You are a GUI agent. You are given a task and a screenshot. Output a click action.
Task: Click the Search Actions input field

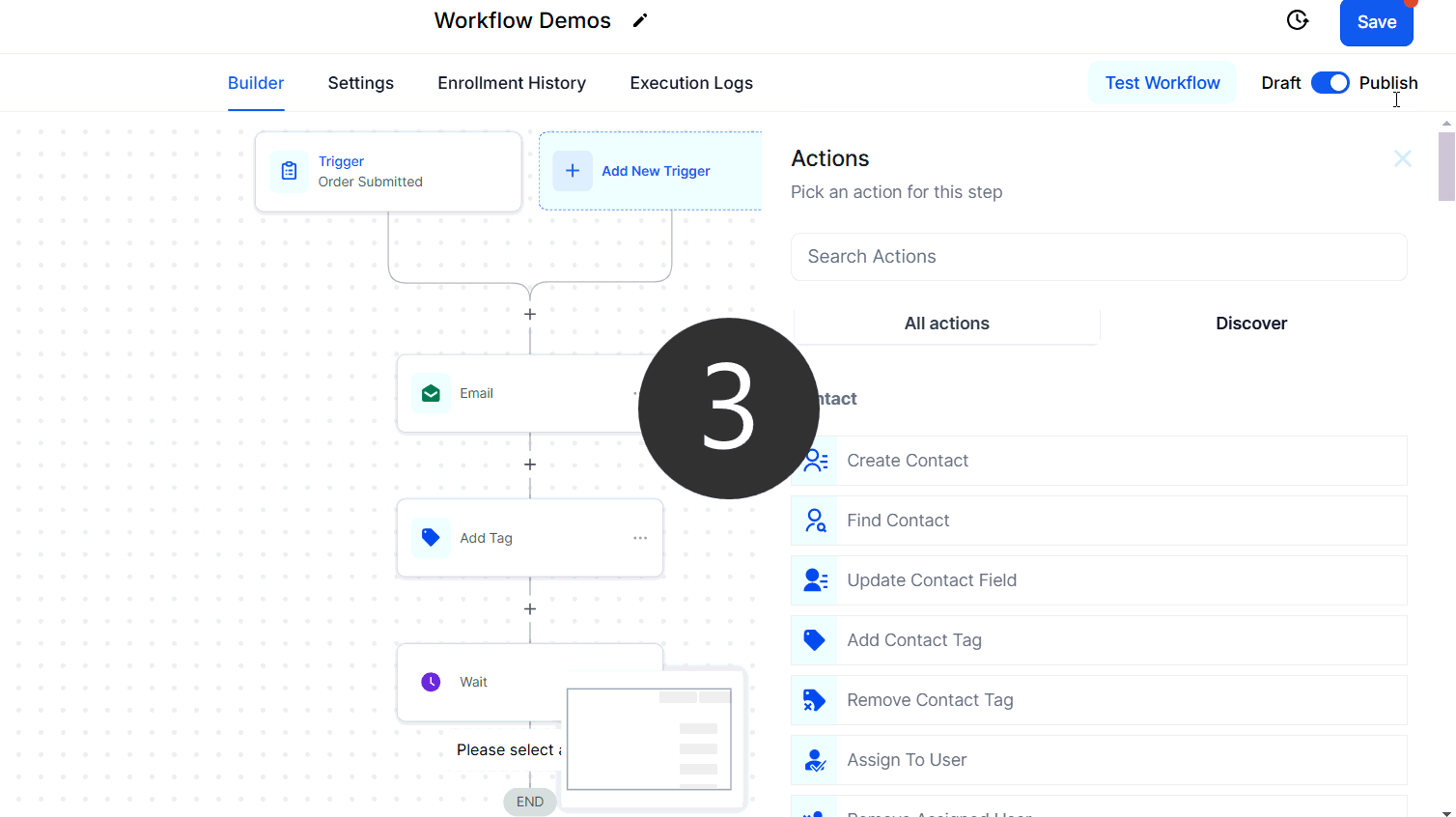(x=1098, y=257)
